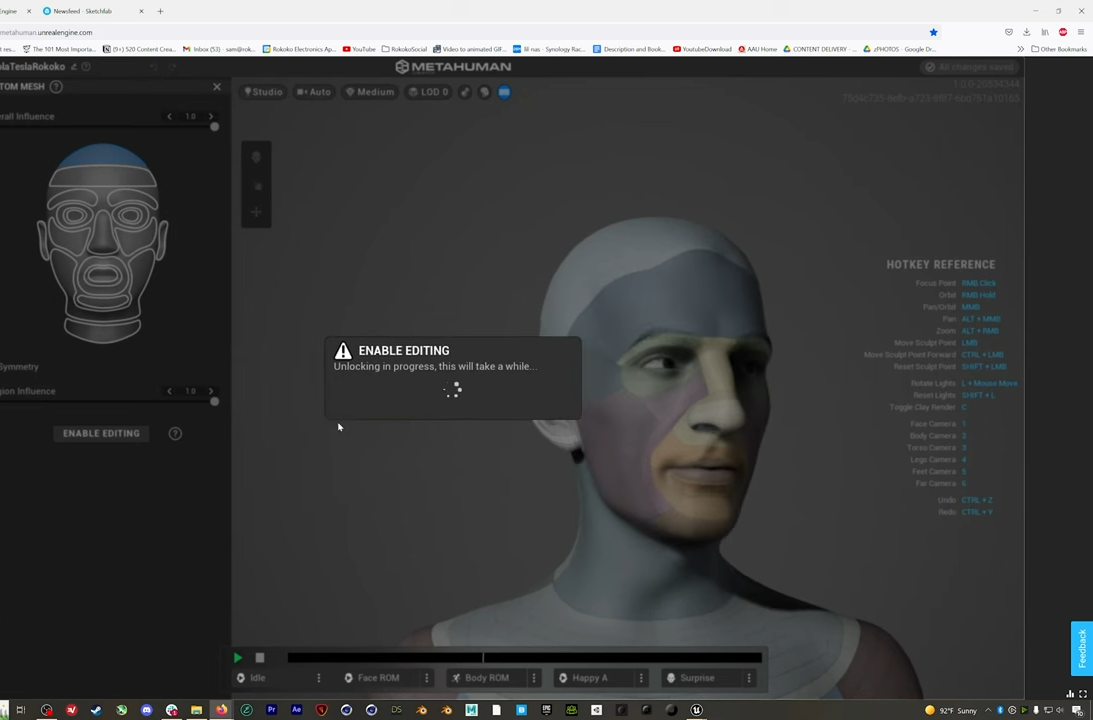Click the MetaHuman logo
The image size is (1093, 720).
[453, 67]
